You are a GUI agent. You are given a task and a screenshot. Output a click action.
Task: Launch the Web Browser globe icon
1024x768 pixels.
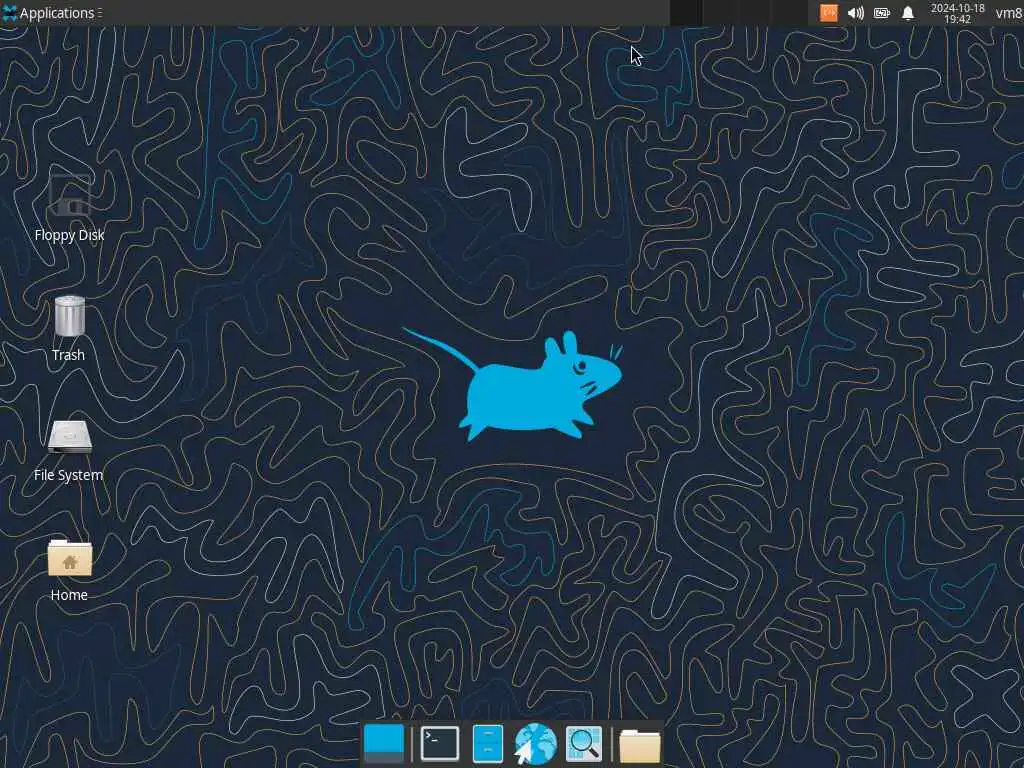(536, 744)
